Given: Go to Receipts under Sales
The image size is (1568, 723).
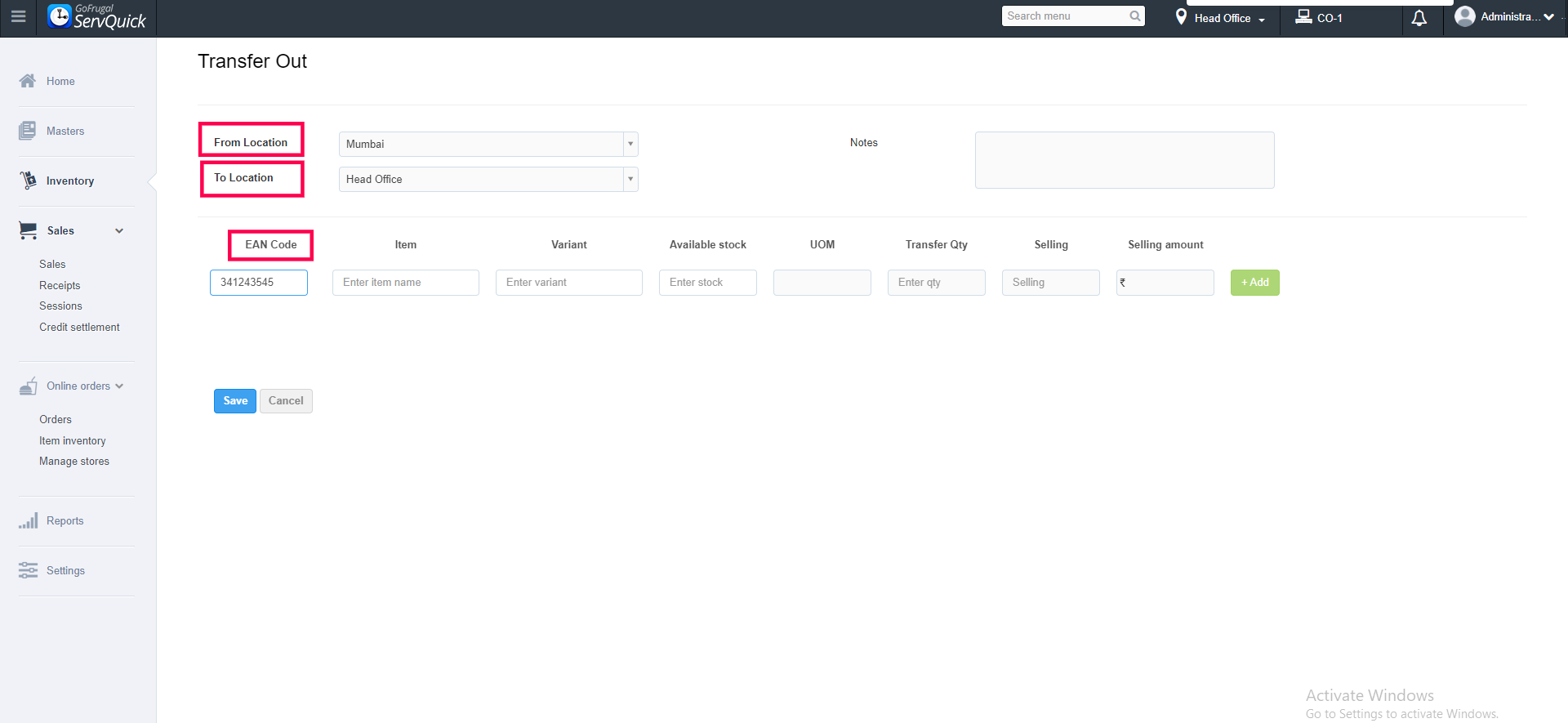Looking at the screenshot, I should [x=60, y=285].
